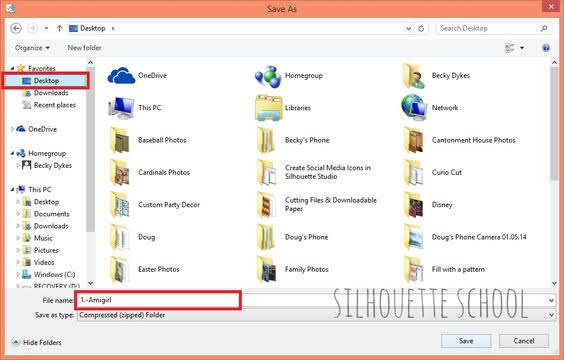Click the Cancel button

coord(524,341)
